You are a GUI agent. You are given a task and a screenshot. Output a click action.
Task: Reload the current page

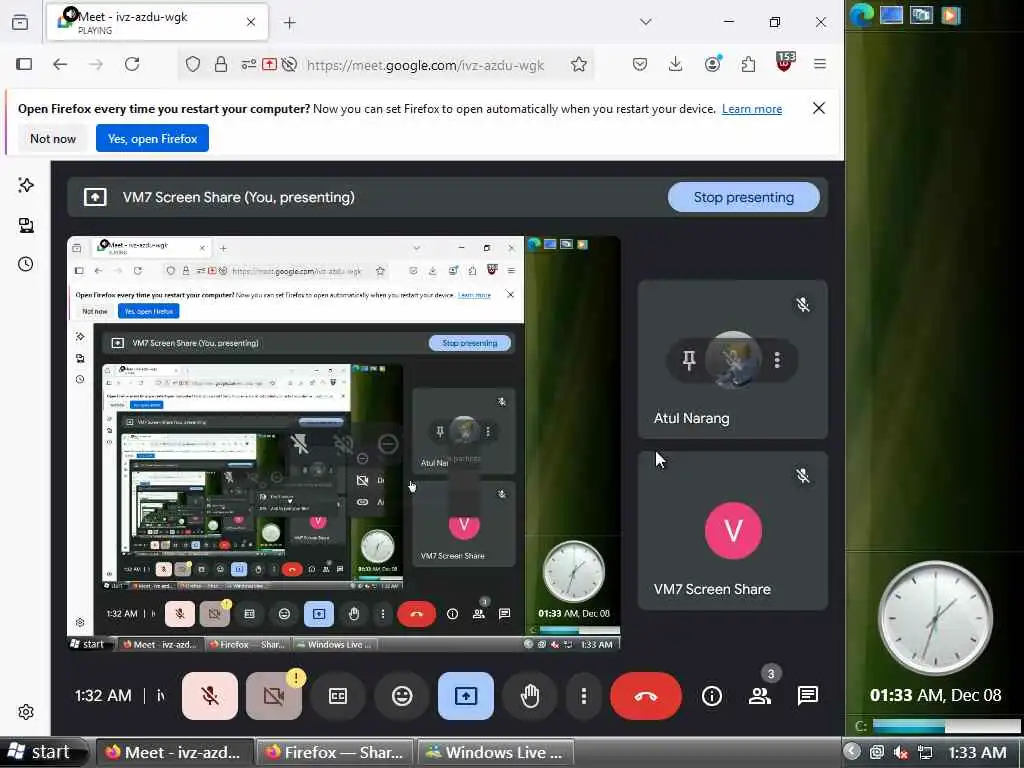pos(132,64)
